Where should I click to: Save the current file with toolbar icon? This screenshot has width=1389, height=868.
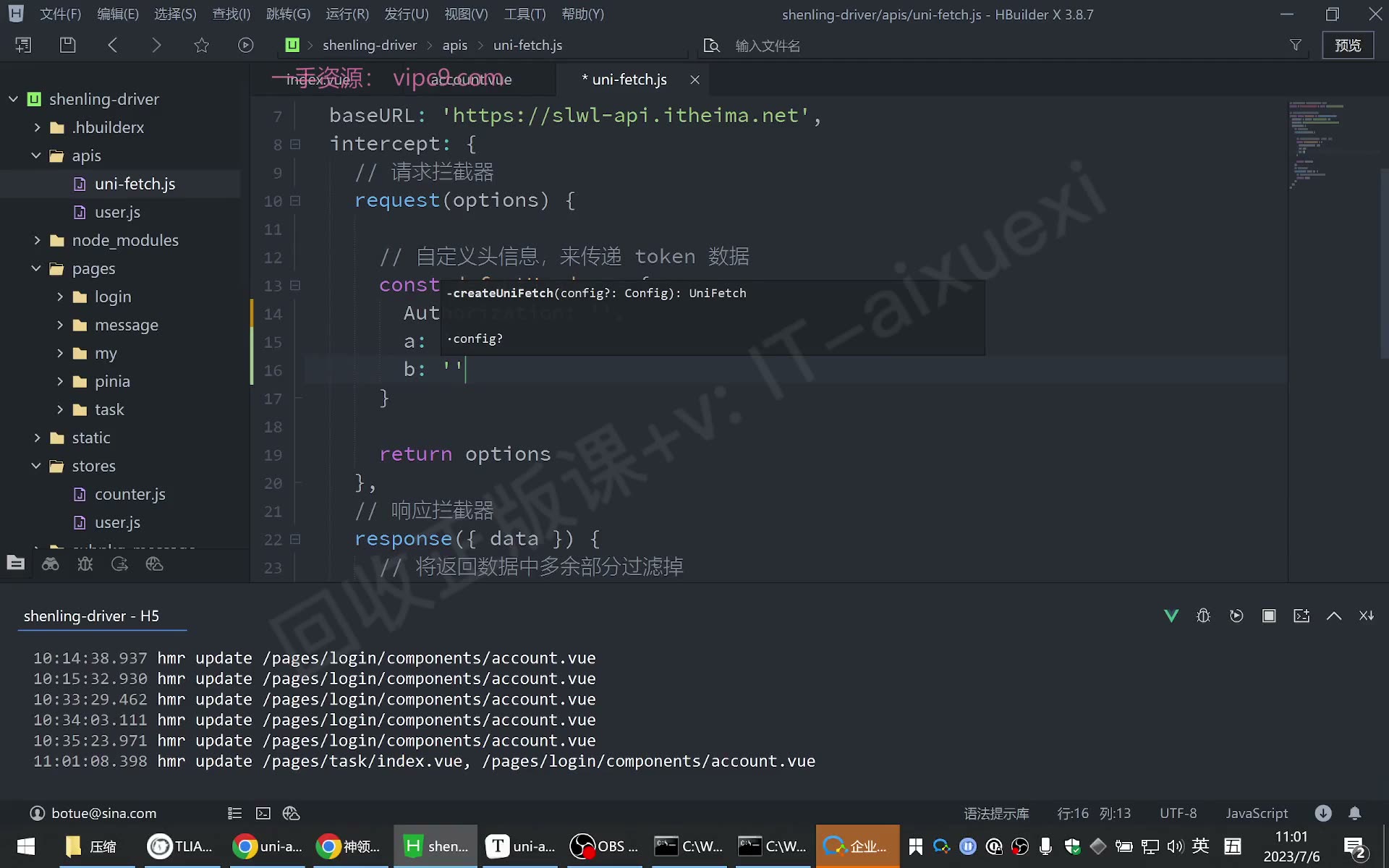click(67, 45)
